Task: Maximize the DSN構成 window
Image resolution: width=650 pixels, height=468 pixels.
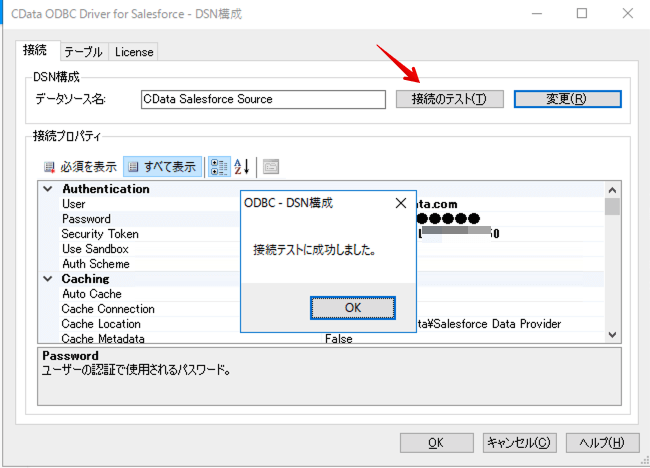Action: [x=582, y=14]
